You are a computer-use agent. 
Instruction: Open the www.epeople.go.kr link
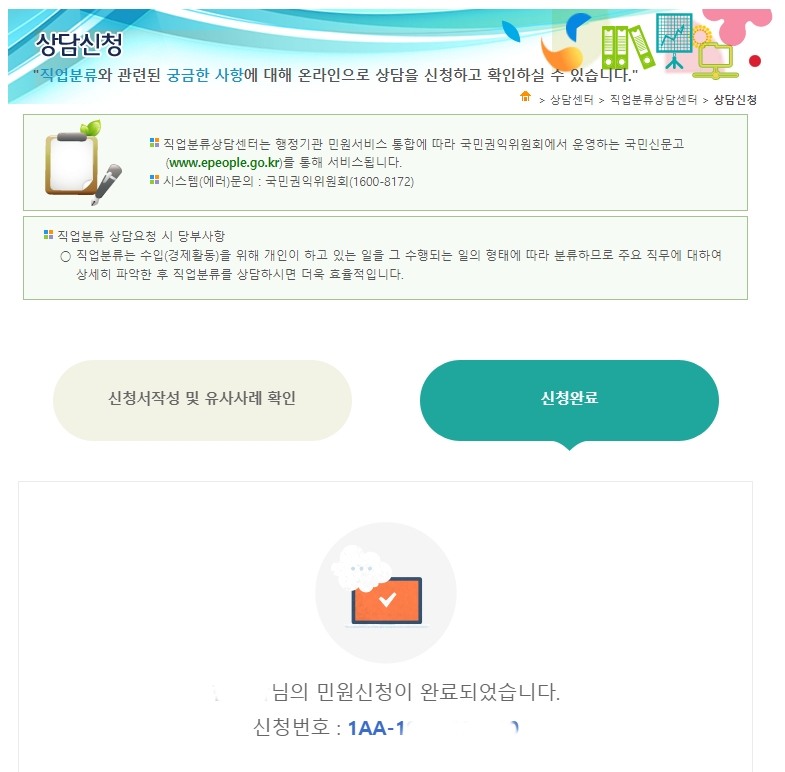tap(224, 163)
